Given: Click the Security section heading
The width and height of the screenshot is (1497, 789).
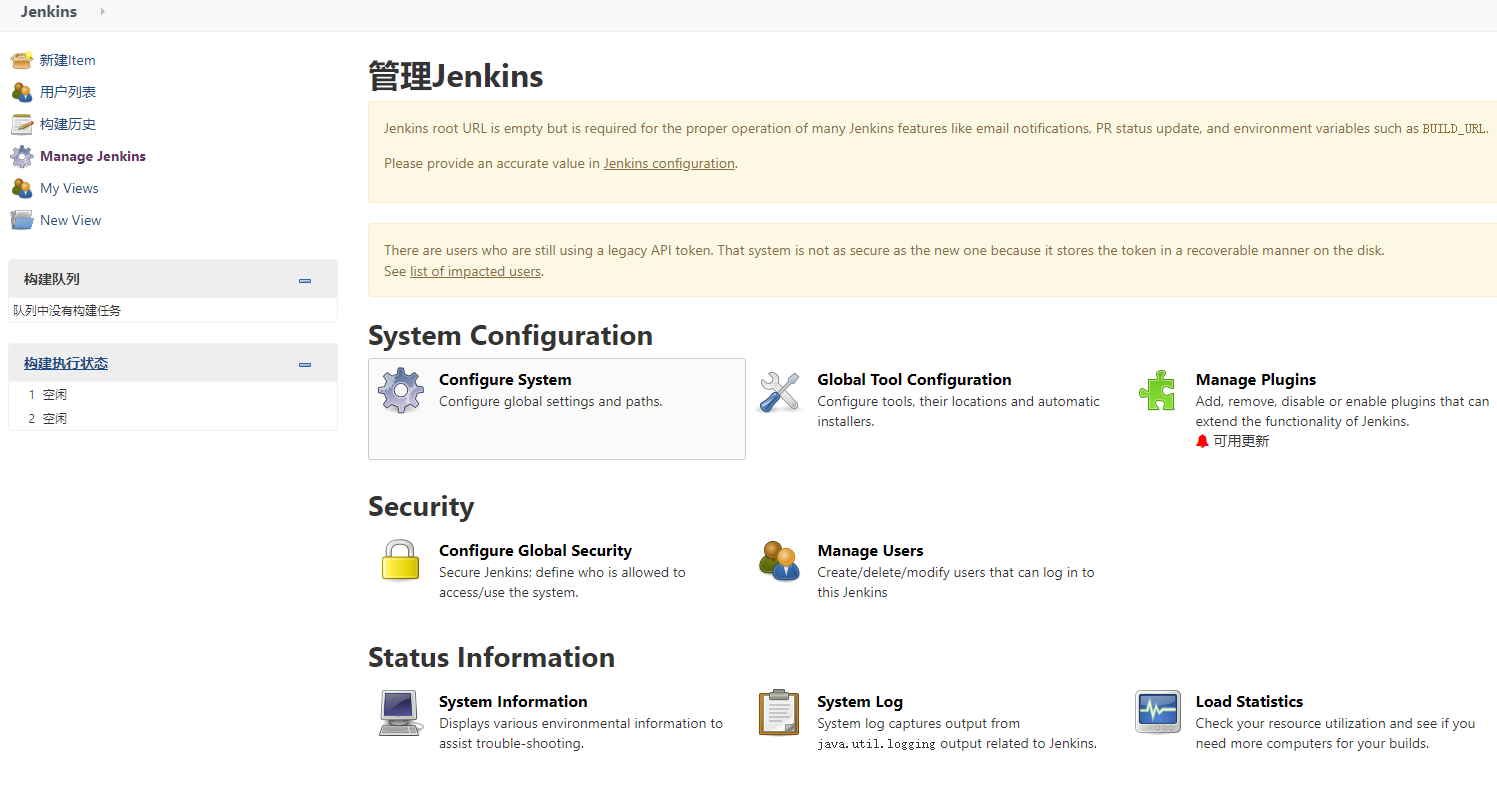Looking at the screenshot, I should point(421,507).
